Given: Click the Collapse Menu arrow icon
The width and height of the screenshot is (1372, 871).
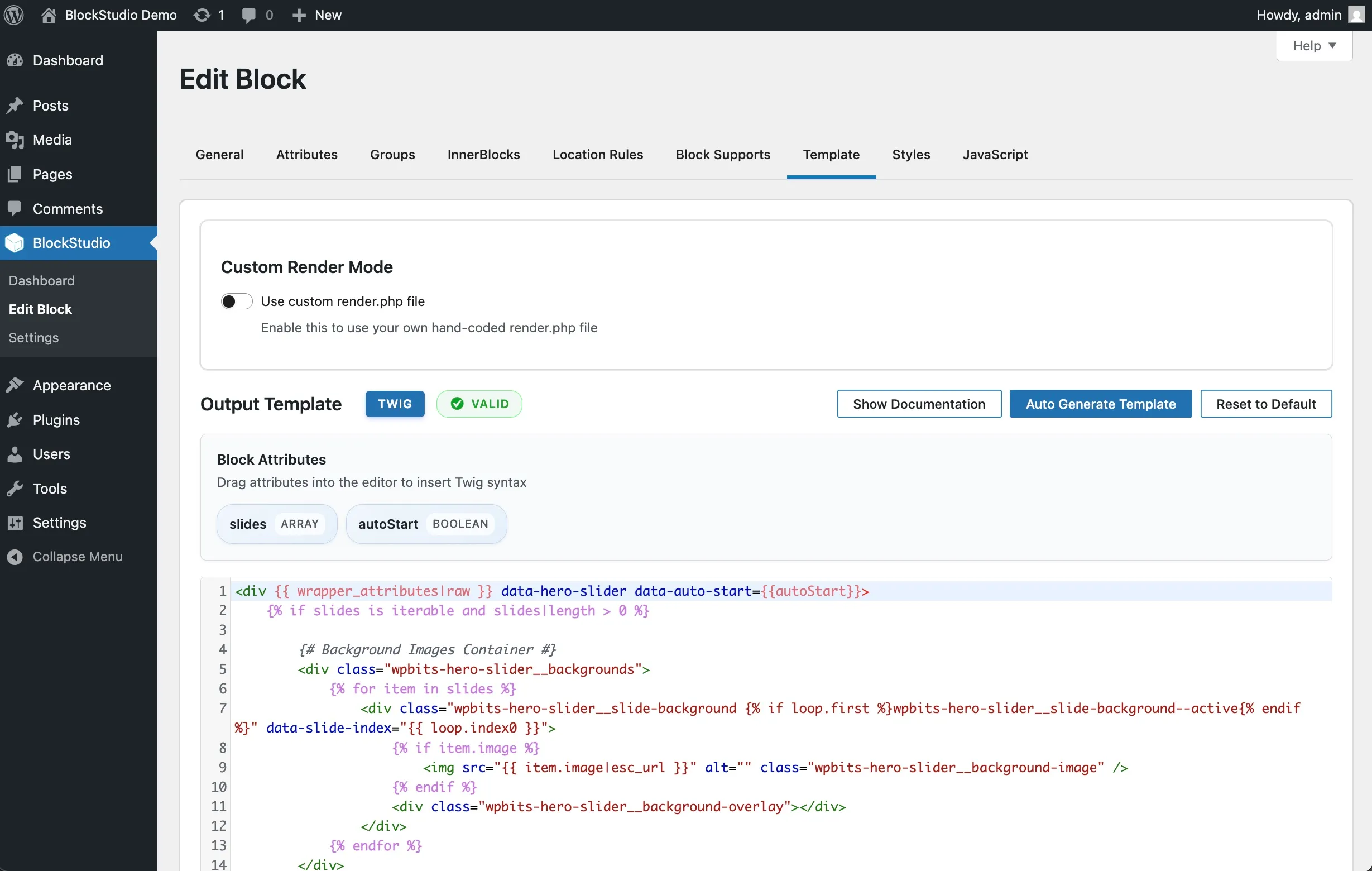Looking at the screenshot, I should [15, 557].
